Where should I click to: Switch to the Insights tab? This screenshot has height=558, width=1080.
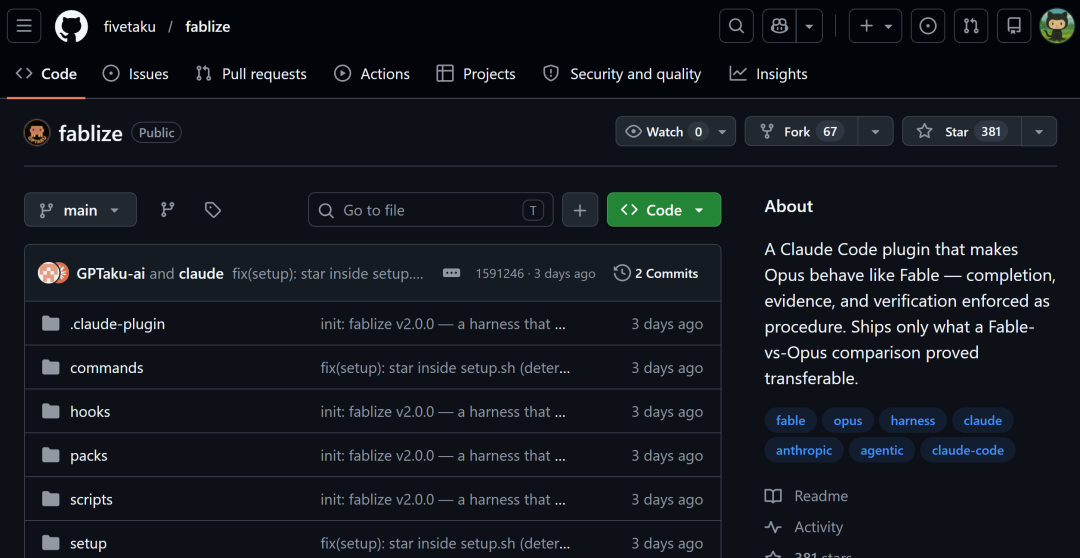pos(769,74)
